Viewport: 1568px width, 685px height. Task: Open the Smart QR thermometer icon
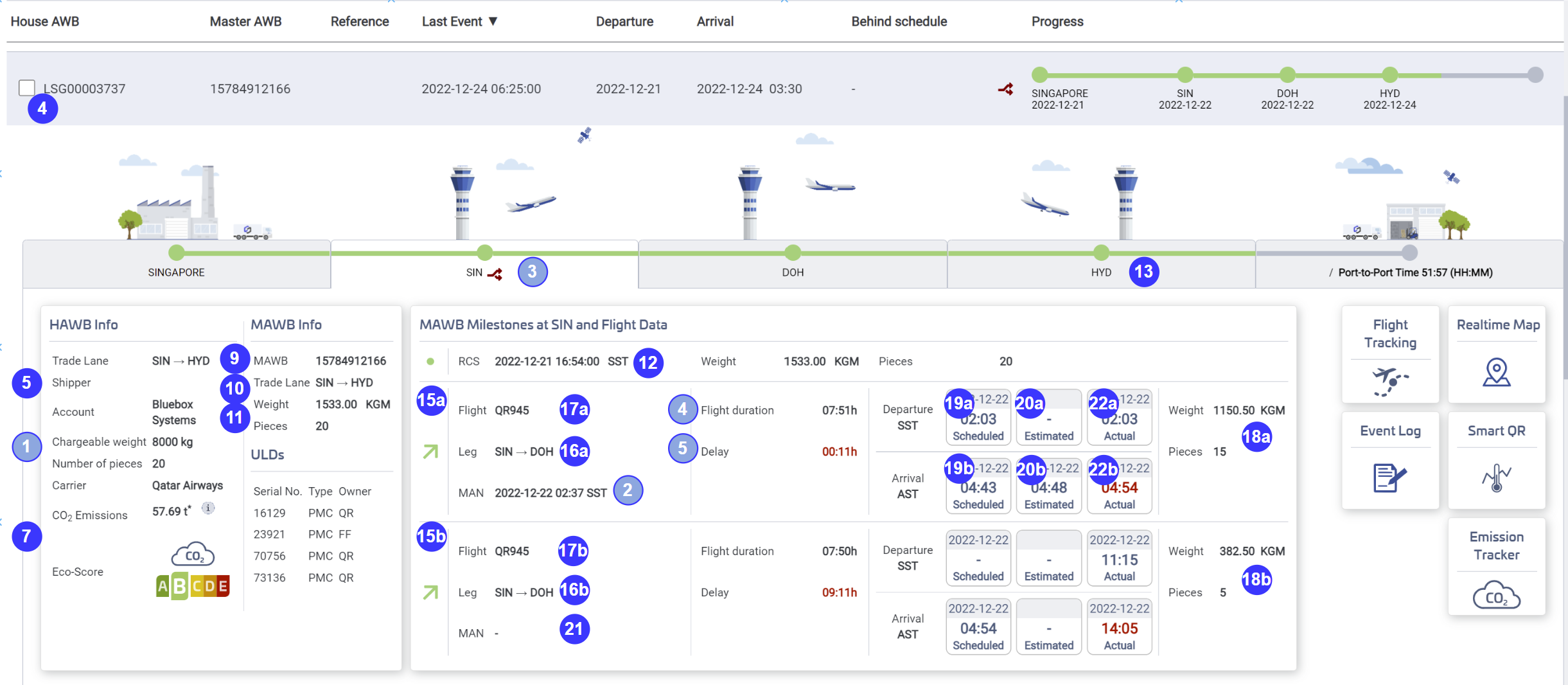click(1497, 478)
